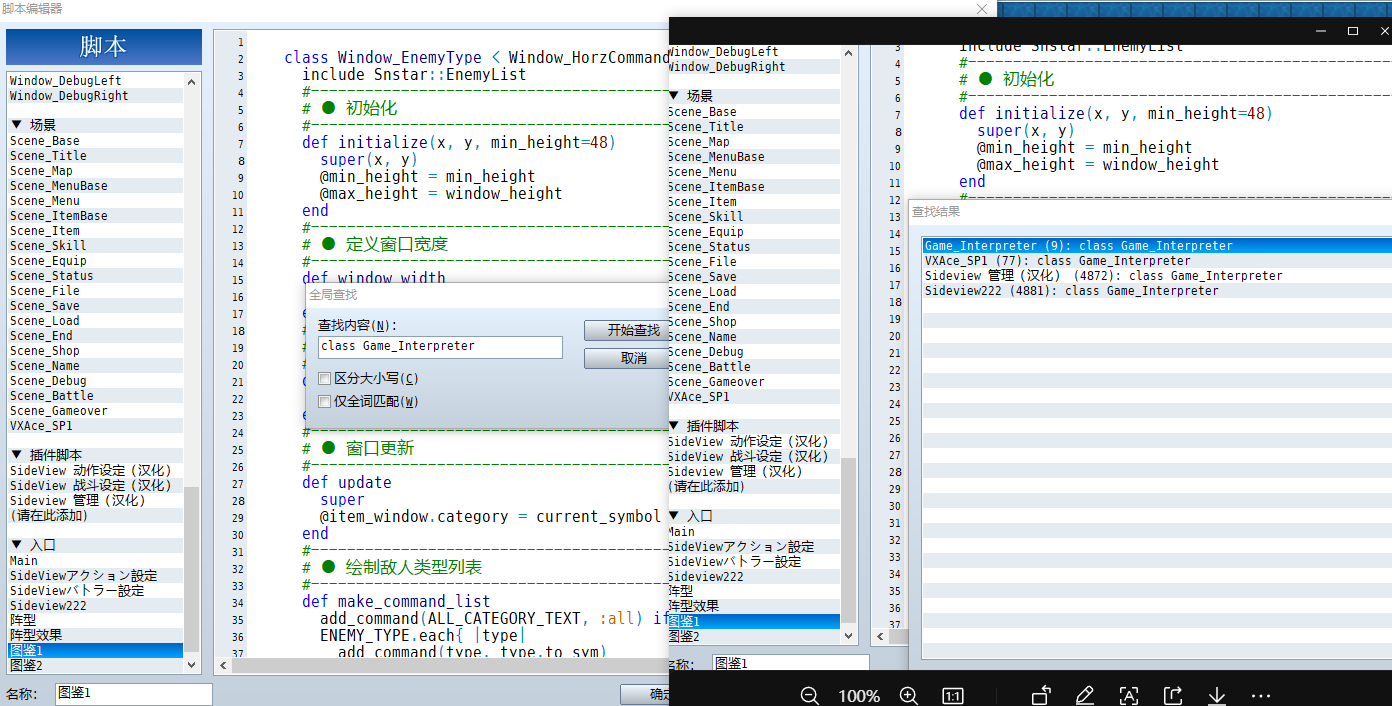Cancel the global search with 取消
Viewport: 1392px width, 706px height.
(626, 358)
